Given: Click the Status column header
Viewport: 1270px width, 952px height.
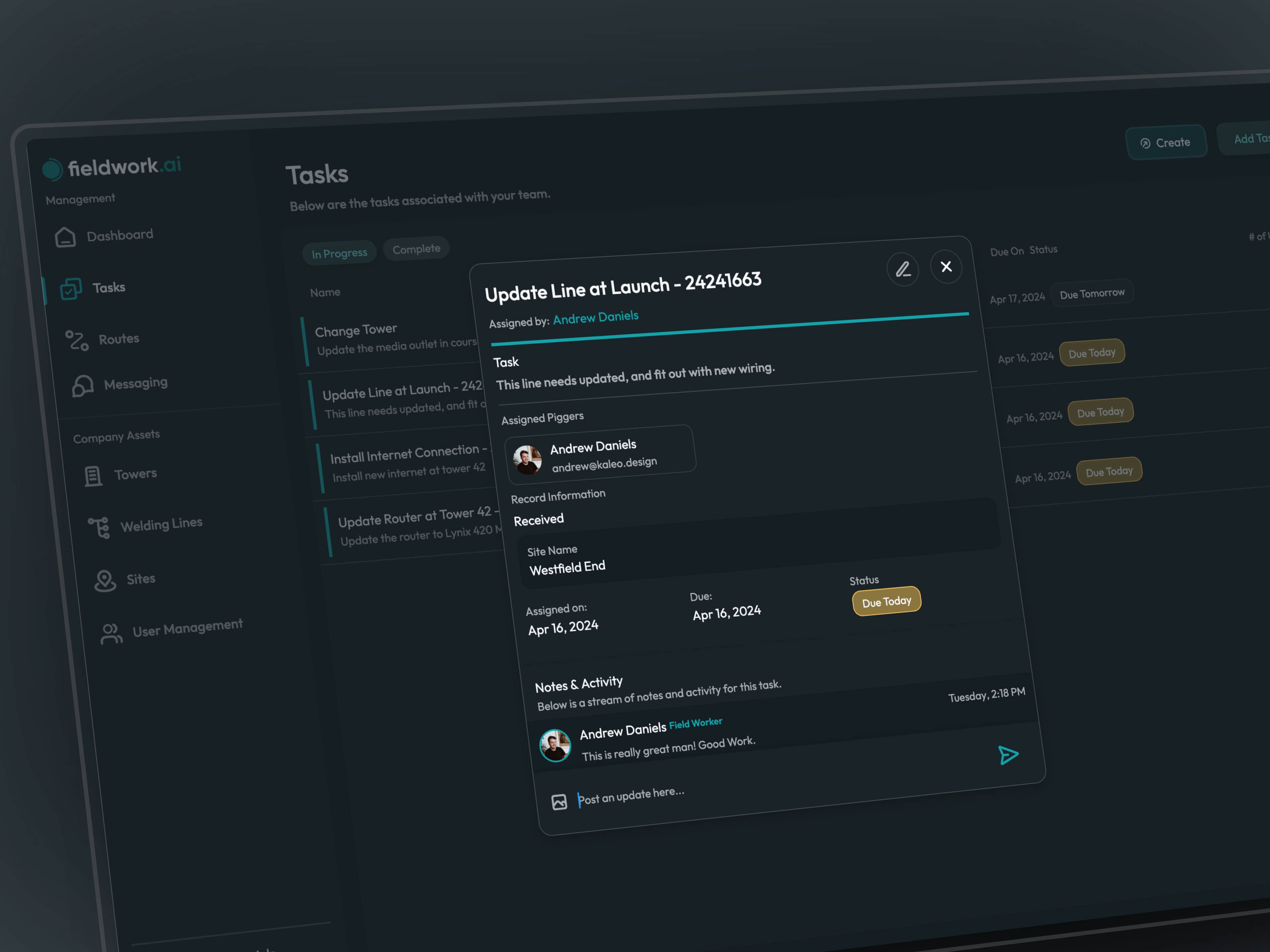Looking at the screenshot, I should (1043, 250).
